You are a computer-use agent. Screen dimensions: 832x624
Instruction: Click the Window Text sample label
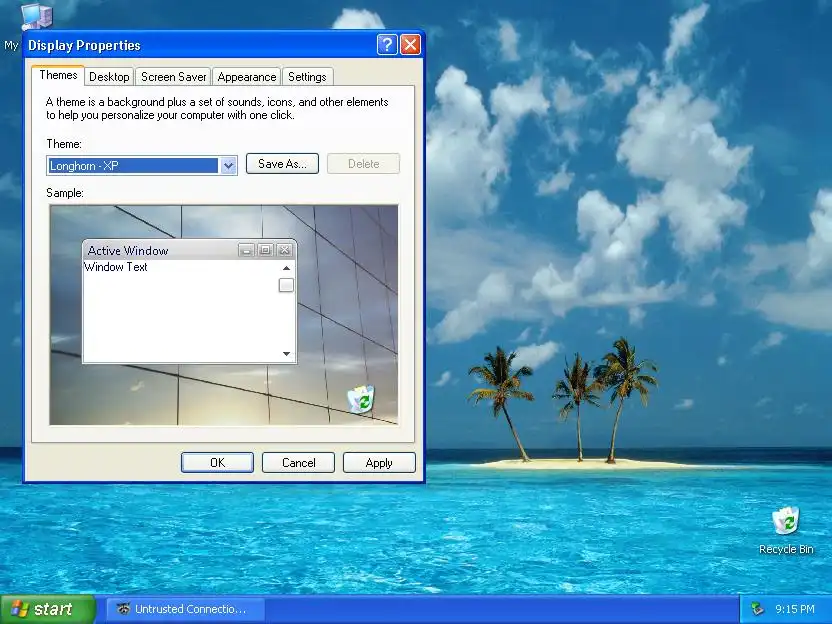pyautogui.click(x=116, y=267)
